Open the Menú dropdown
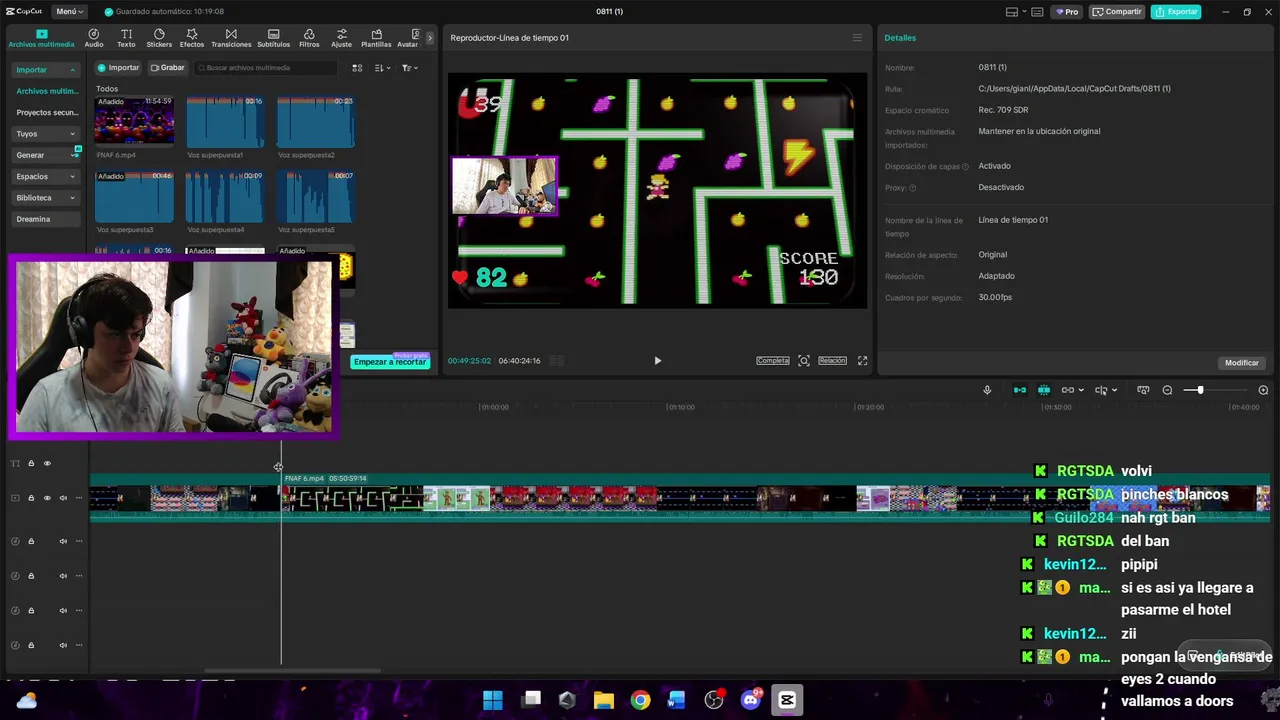This screenshot has height=720, width=1280. [70, 12]
